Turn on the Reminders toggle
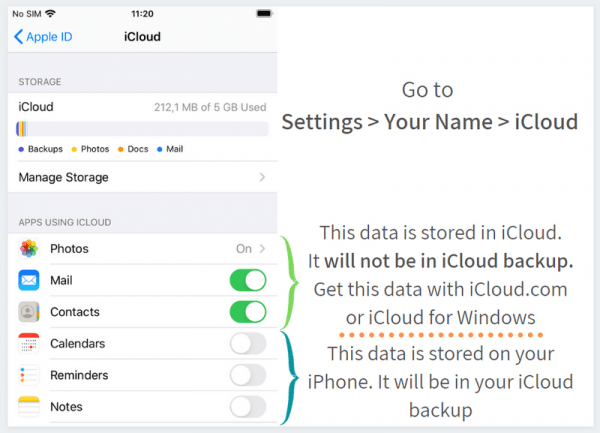Screen dimensions: 600x433 point(248,375)
